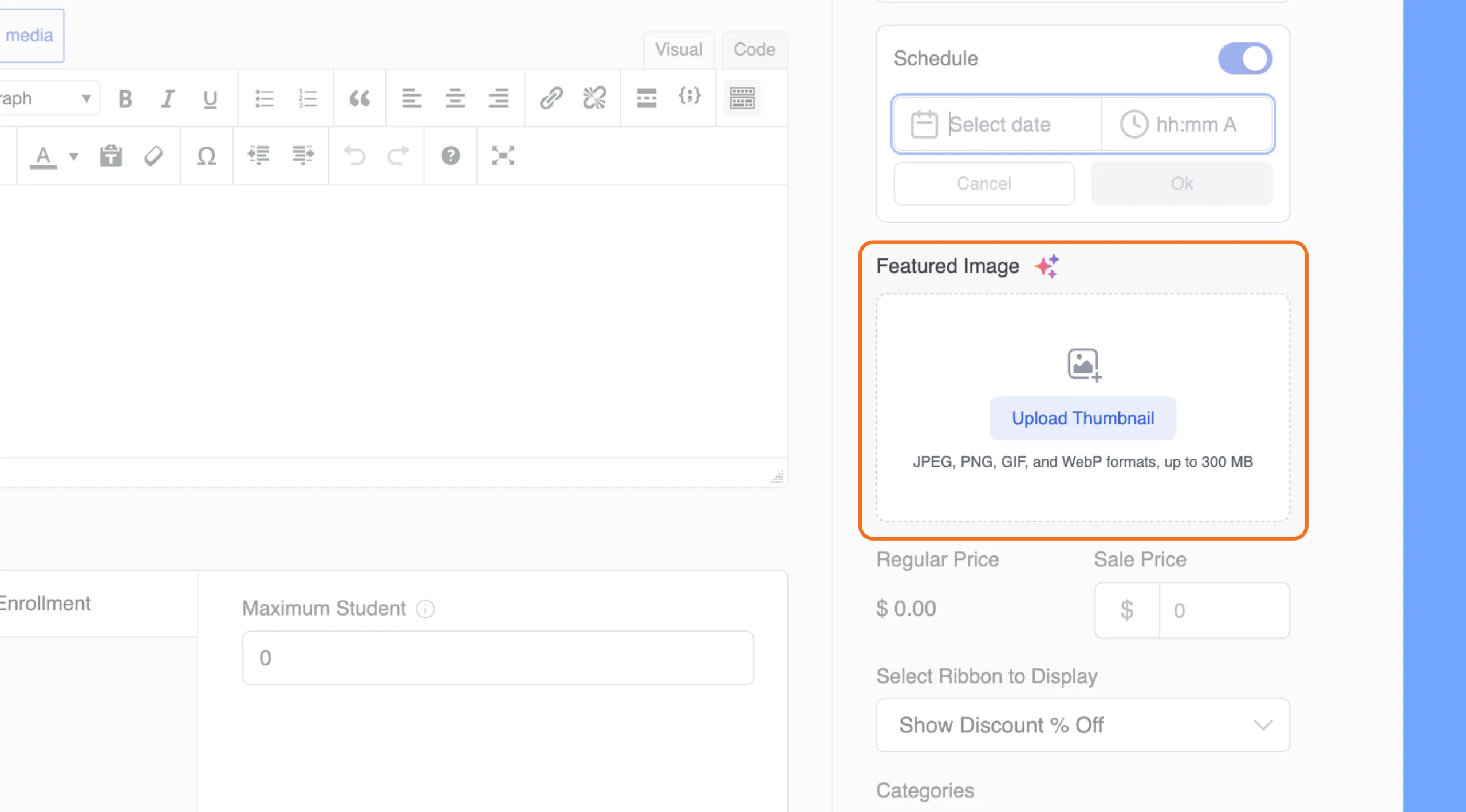Screen dimensions: 1466x812
Task: Paste as text using the clipboard icon
Action: pyautogui.click(x=111, y=156)
